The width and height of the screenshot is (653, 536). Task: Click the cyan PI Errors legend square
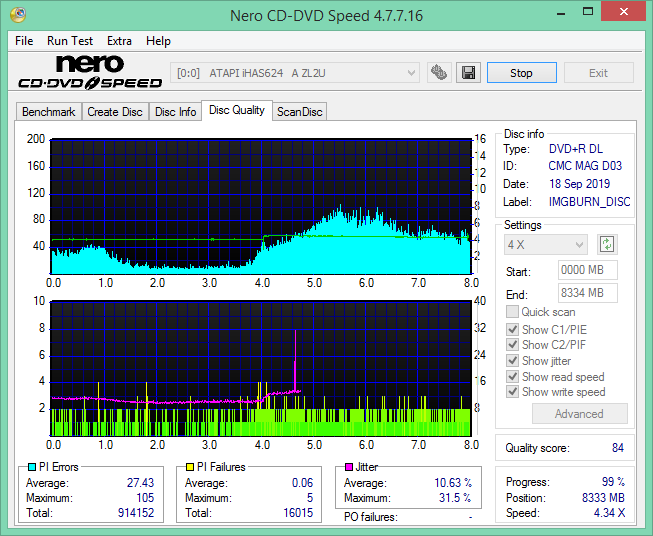(32, 467)
